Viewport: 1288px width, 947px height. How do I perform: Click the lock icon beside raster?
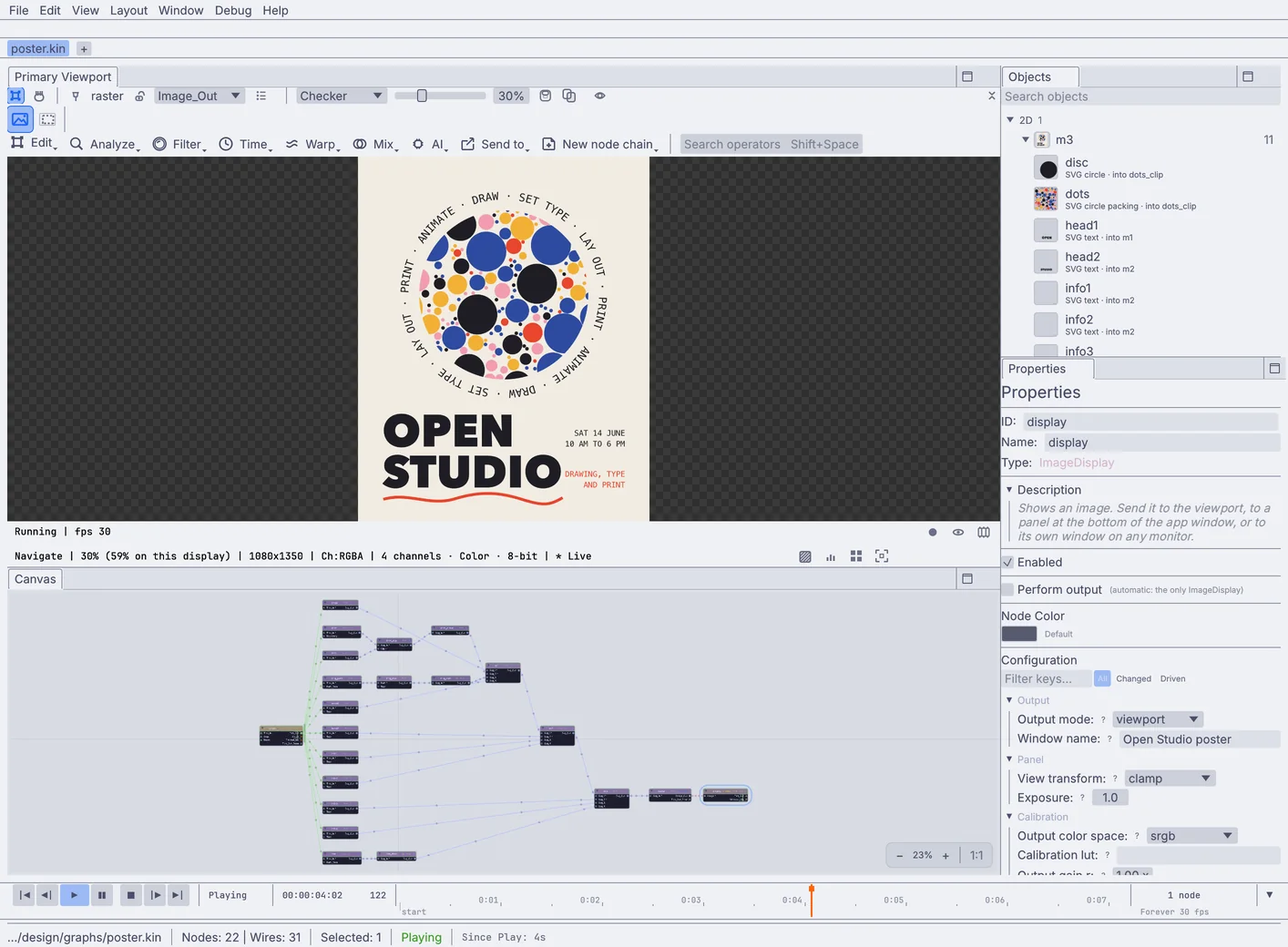[x=139, y=96]
